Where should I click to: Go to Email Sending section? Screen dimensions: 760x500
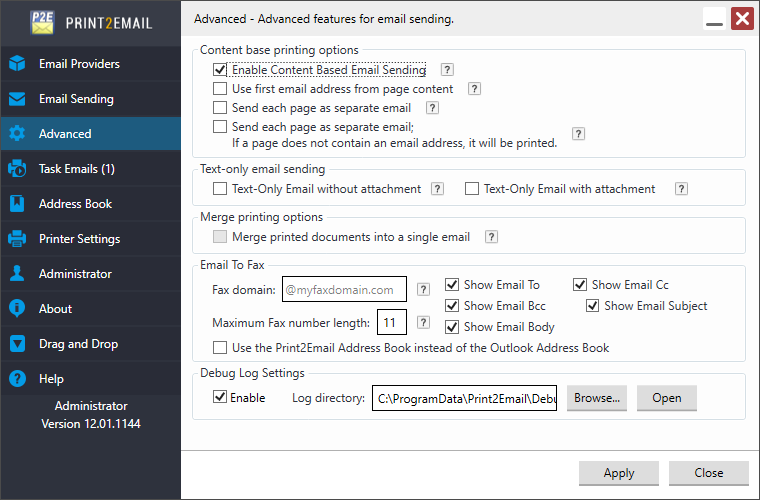(91, 99)
